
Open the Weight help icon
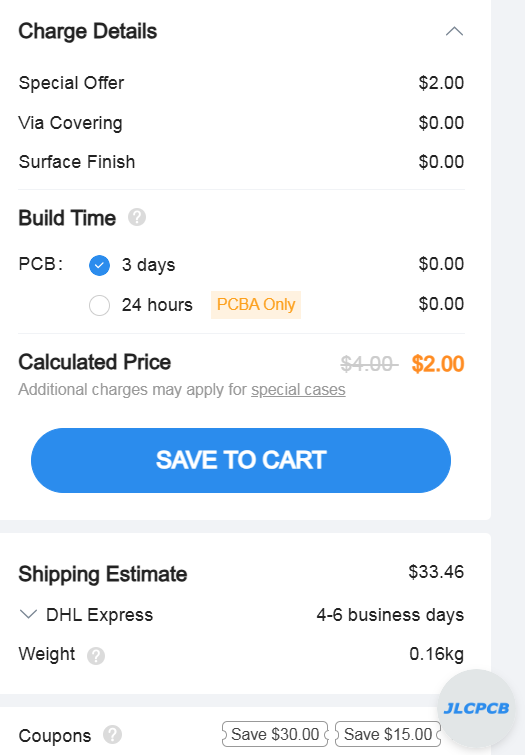pyautogui.click(x=96, y=655)
